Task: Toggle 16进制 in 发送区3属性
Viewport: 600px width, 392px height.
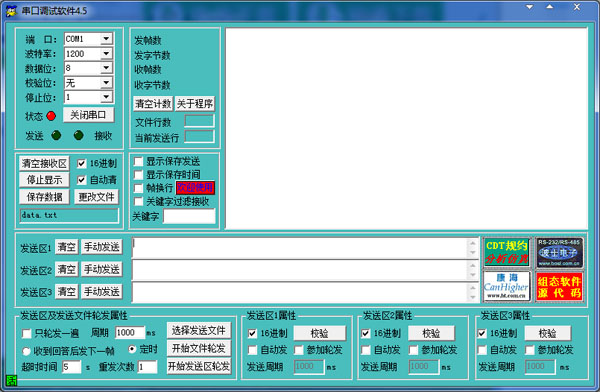Action: (x=482, y=333)
